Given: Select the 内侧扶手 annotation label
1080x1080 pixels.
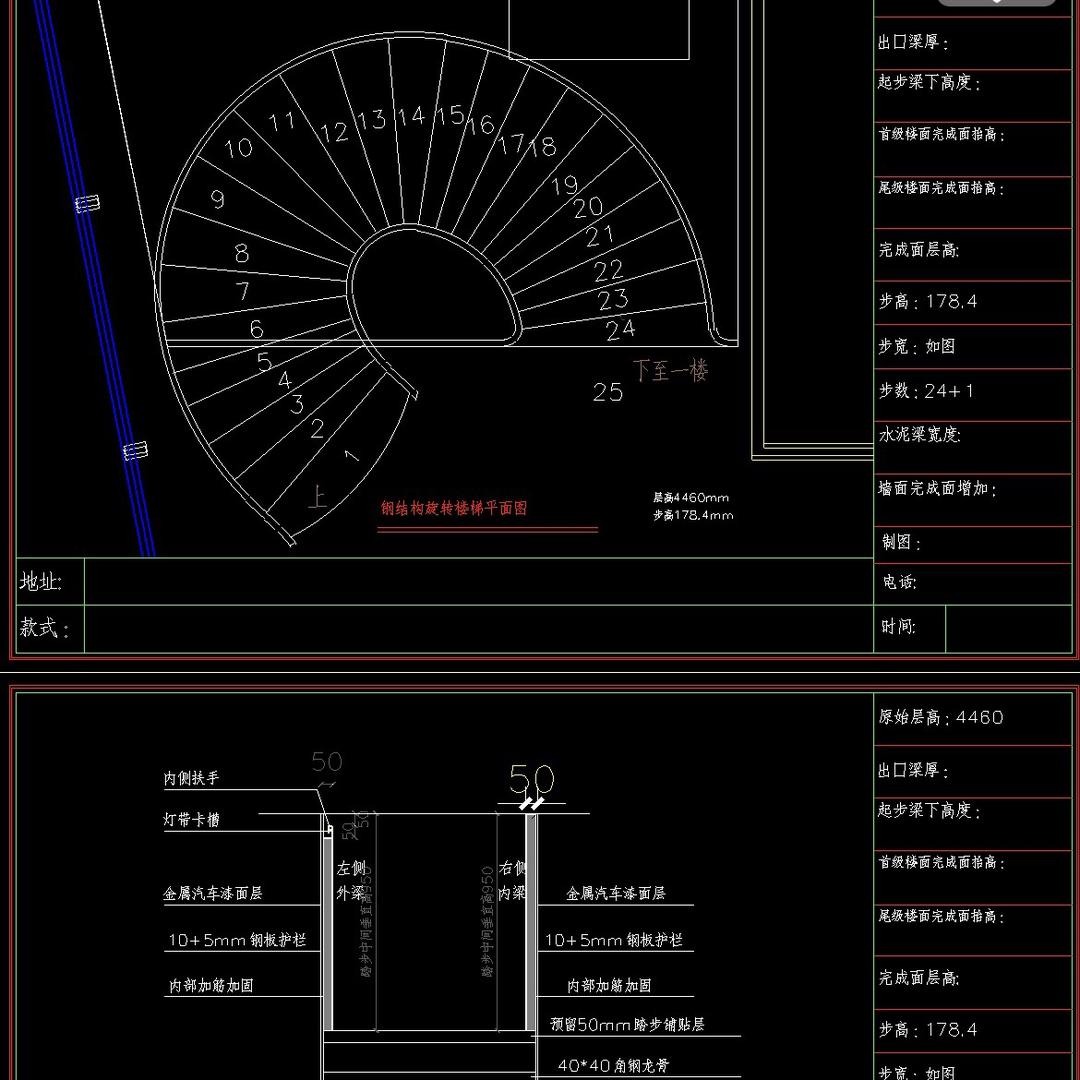Looking at the screenshot, I should point(191,777).
